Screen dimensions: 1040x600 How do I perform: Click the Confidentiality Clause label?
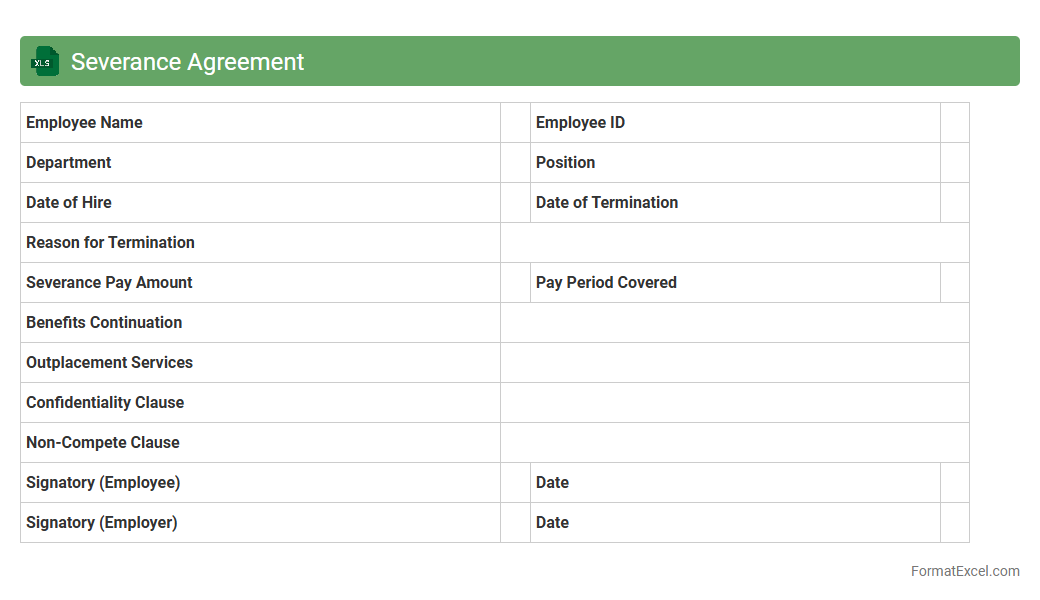click(105, 403)
